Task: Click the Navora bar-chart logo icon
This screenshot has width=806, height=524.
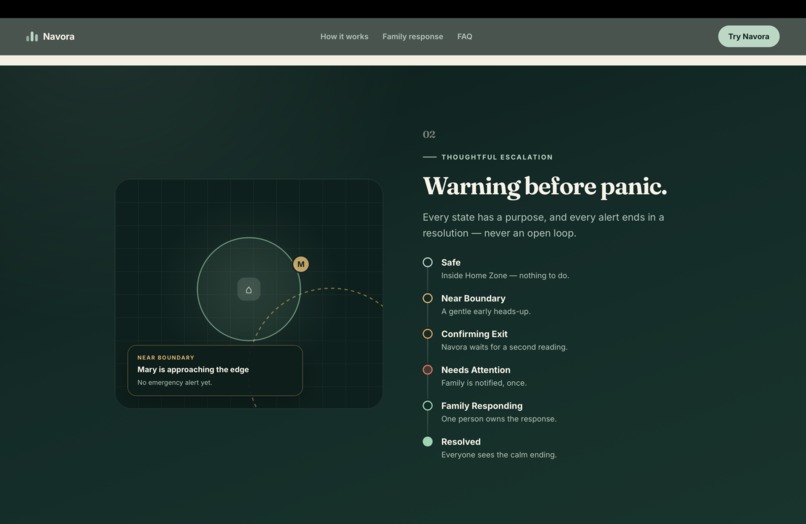Action: pos(32,37)
